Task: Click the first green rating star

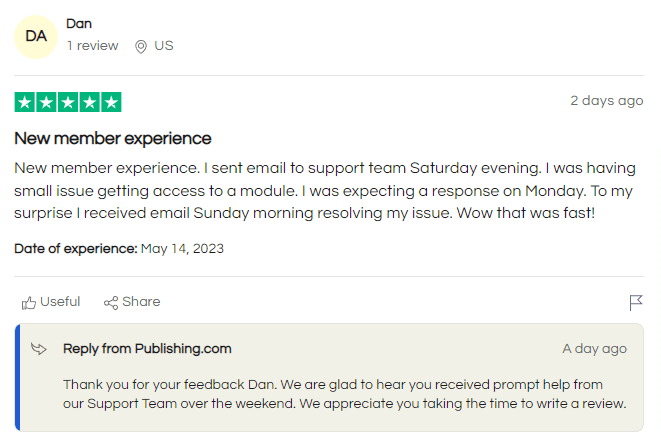Action: click(25, 102)
